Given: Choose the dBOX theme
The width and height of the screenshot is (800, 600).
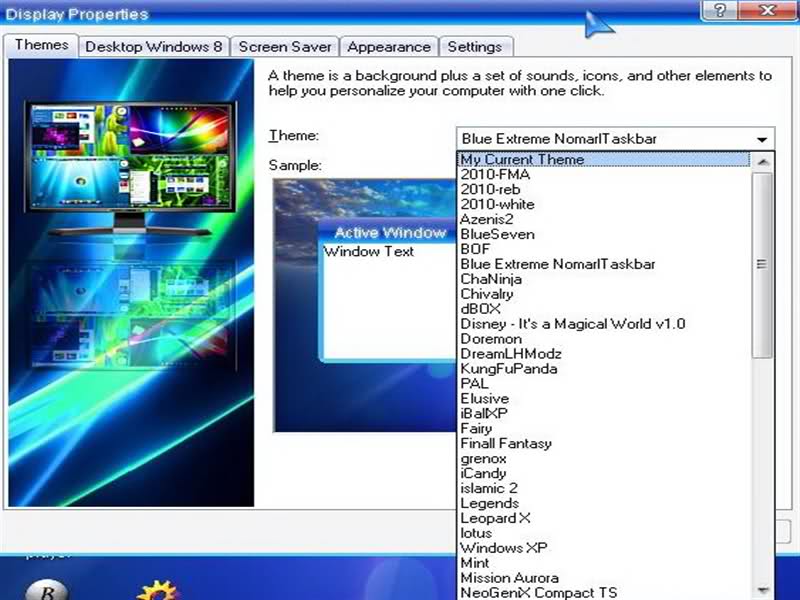Looking at the screenshot, I should [x=605, y=309].
